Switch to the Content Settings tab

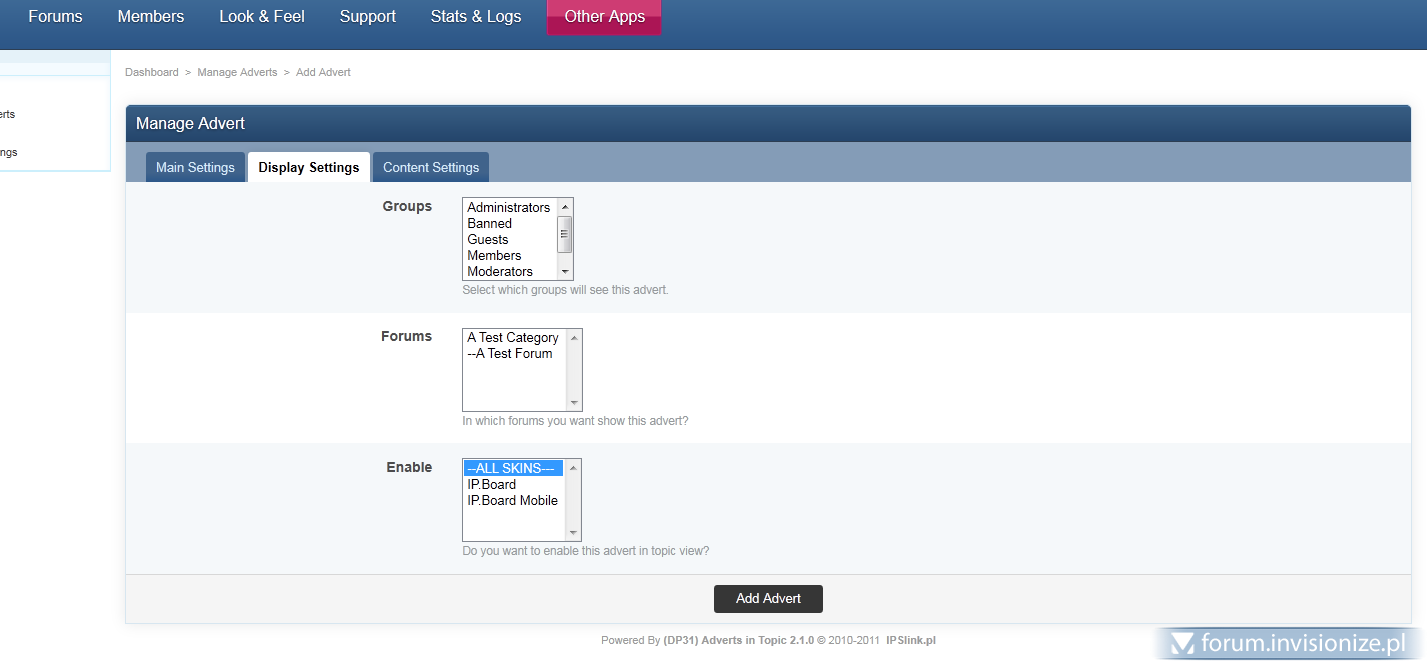click(x=431, y=167)
